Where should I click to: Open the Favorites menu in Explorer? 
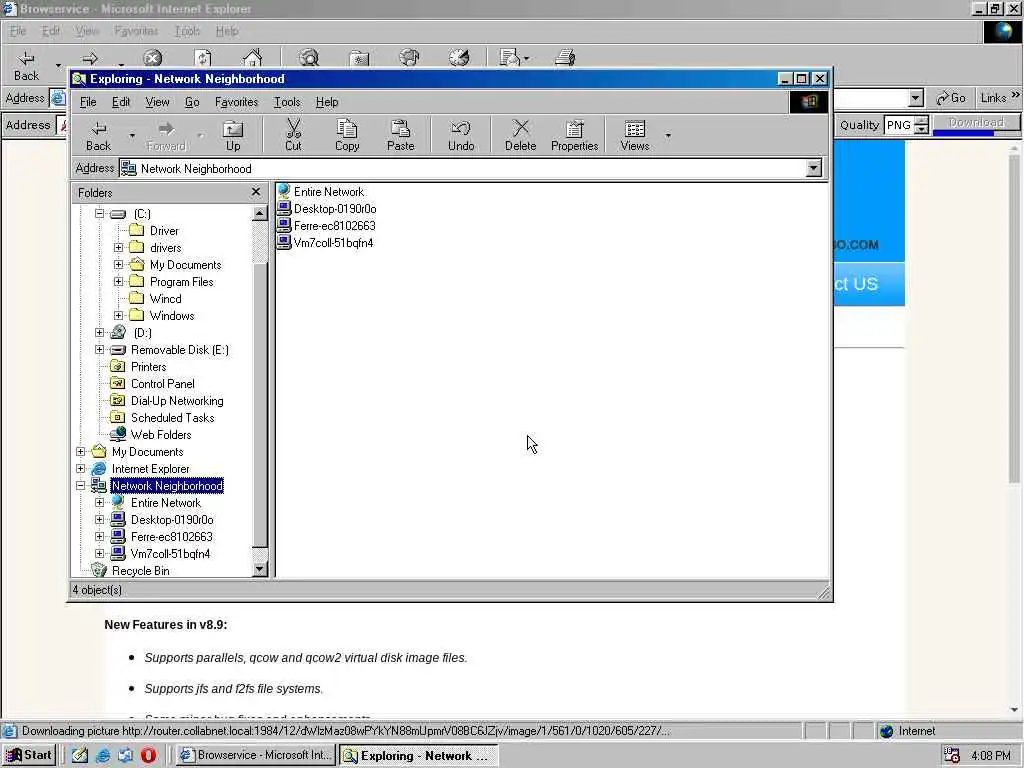tap(236, 102)
